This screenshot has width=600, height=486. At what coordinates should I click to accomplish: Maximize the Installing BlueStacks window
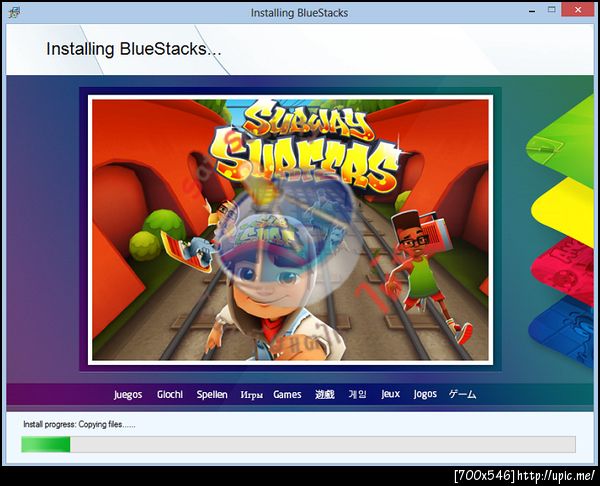coord(551,10)
